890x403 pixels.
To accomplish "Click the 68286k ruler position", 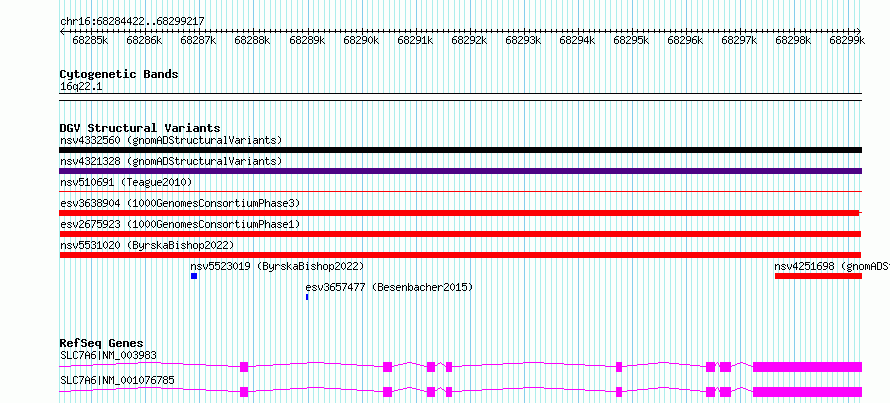I will pyautogui.click(x=144, y=40).
